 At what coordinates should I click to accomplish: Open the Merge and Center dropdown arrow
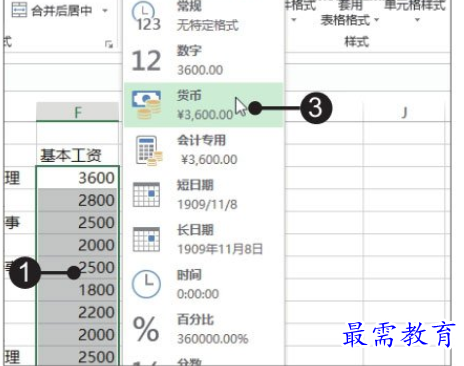pos(105,11)
